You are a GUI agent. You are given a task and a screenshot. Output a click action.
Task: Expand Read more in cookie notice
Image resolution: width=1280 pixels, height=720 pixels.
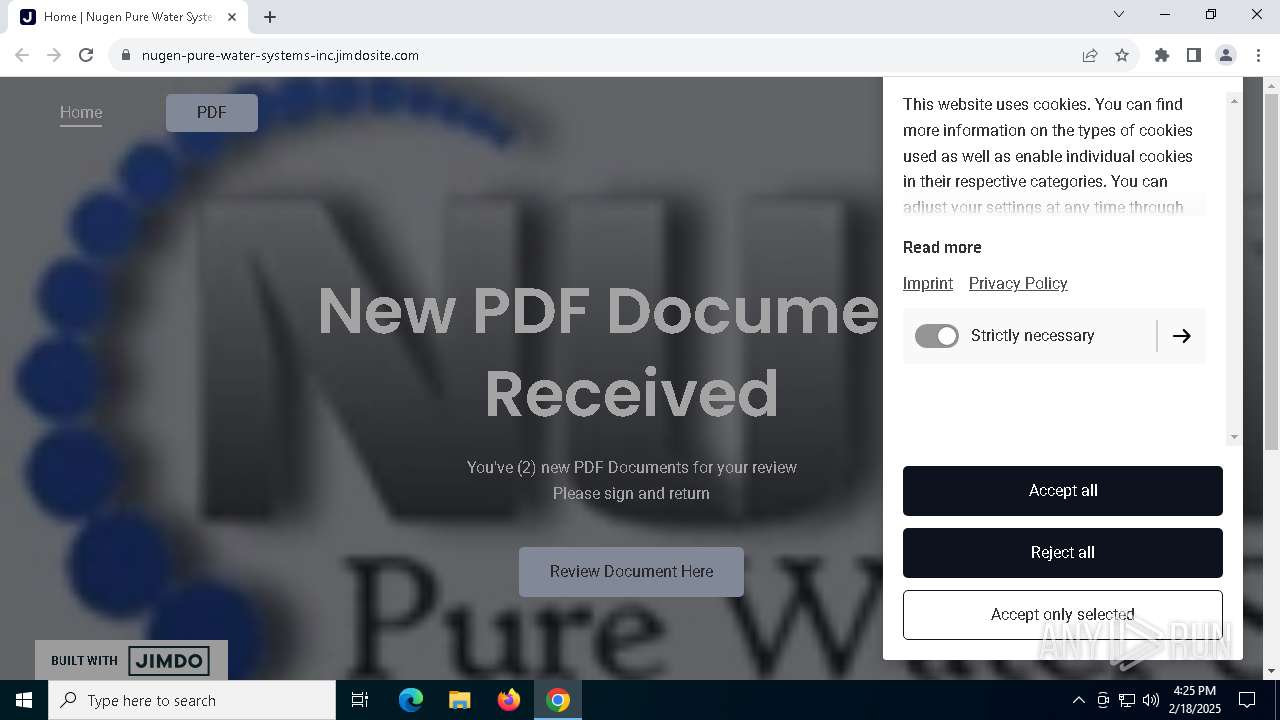[942, 247]
